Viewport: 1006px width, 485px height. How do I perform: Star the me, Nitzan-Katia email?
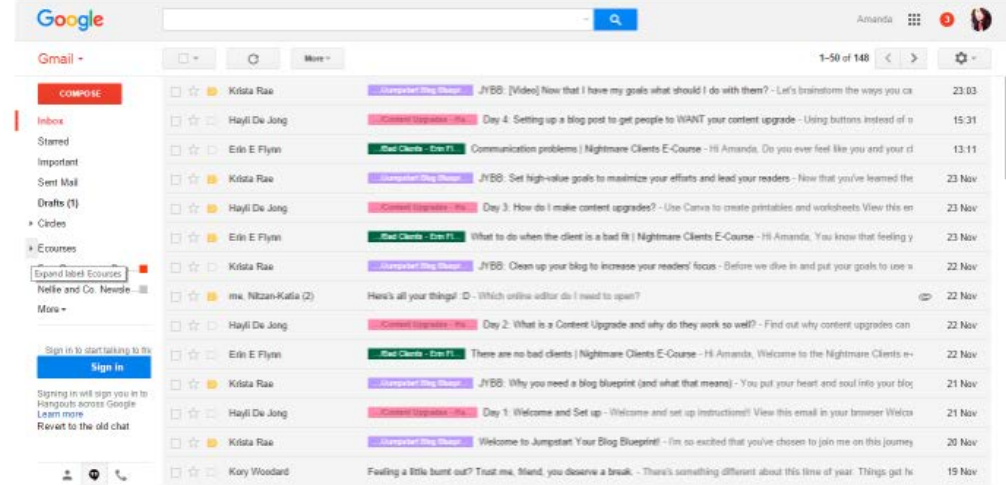point(193,296)
